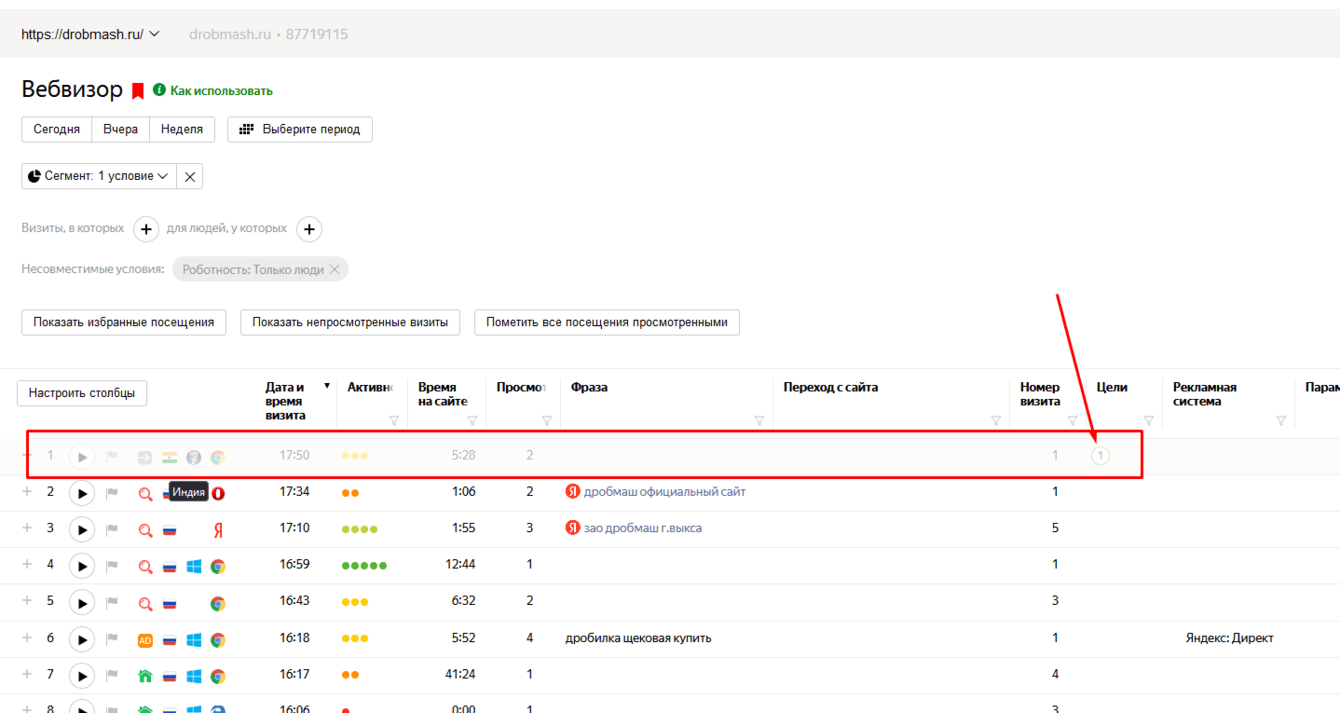The image size is (1340, 713).
Task: Flag visit 6 as favorite
Action: tap(112, 639)
